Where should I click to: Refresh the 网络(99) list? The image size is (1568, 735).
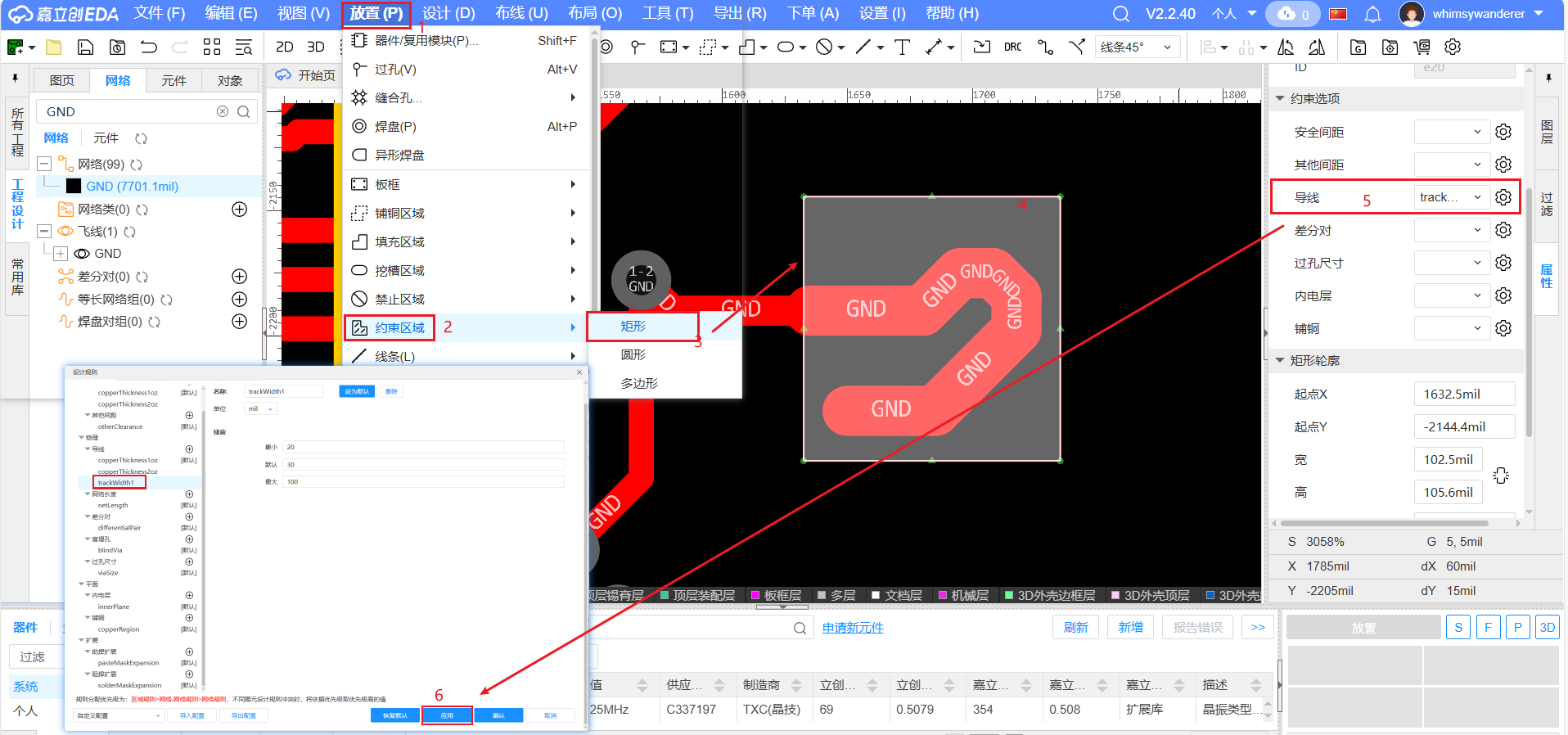coord(137,165)
